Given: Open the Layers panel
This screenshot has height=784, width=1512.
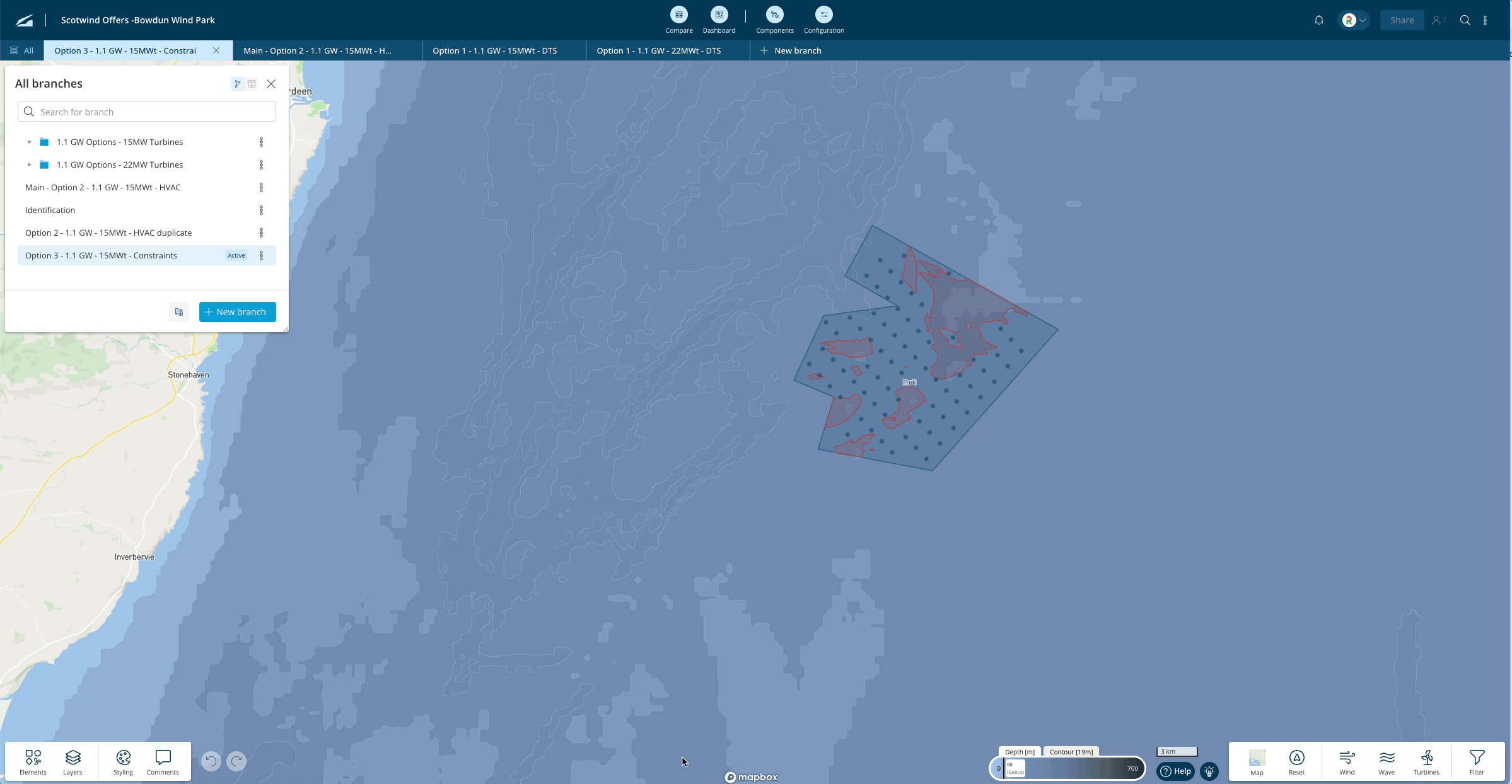Looking at the screenshot, I should pos(73,761).
